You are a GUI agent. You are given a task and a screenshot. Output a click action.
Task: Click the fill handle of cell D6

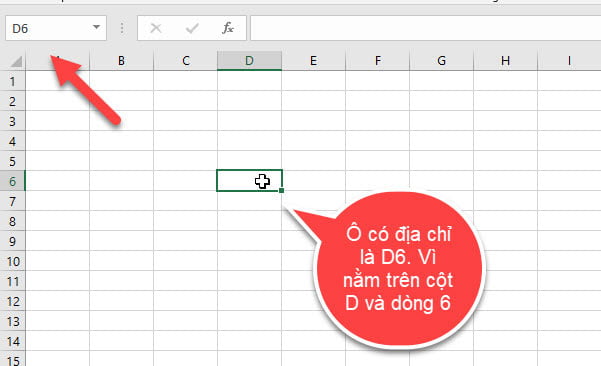[x=281, y=190]
